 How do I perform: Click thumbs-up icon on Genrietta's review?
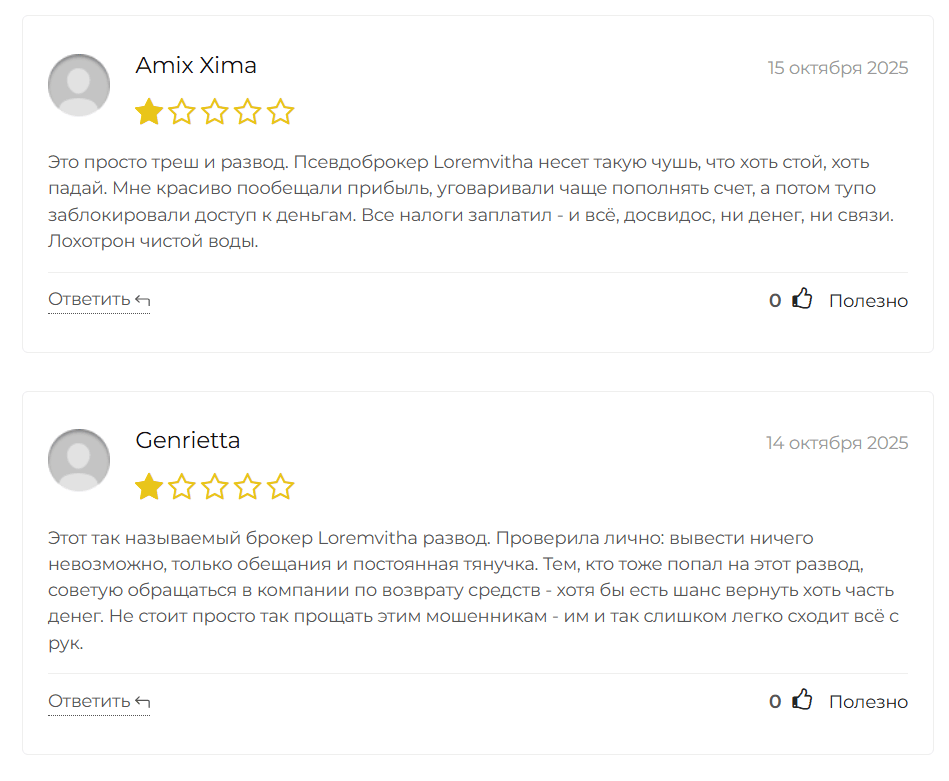(x=802, y=700)
